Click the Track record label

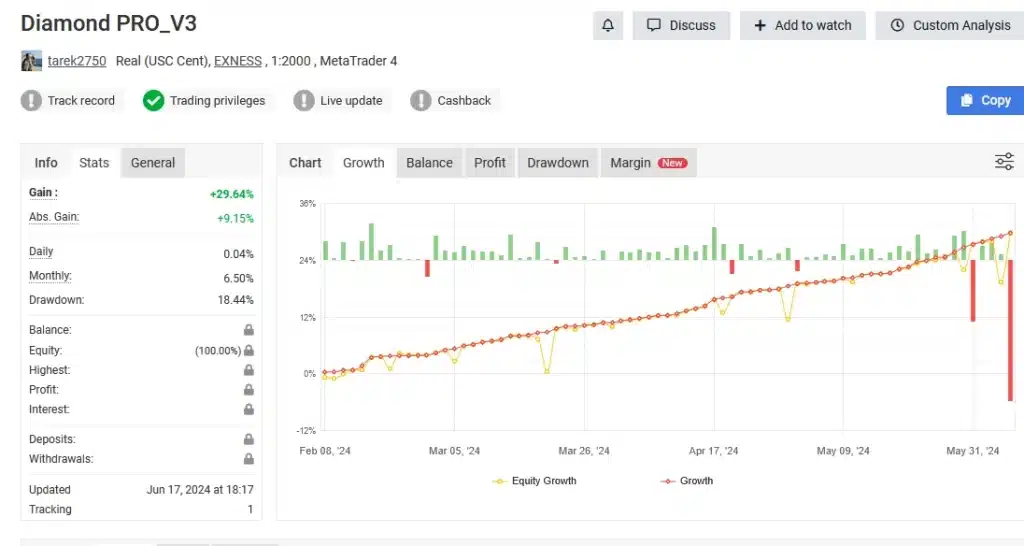pyautogui.click(x=81, y=101)
